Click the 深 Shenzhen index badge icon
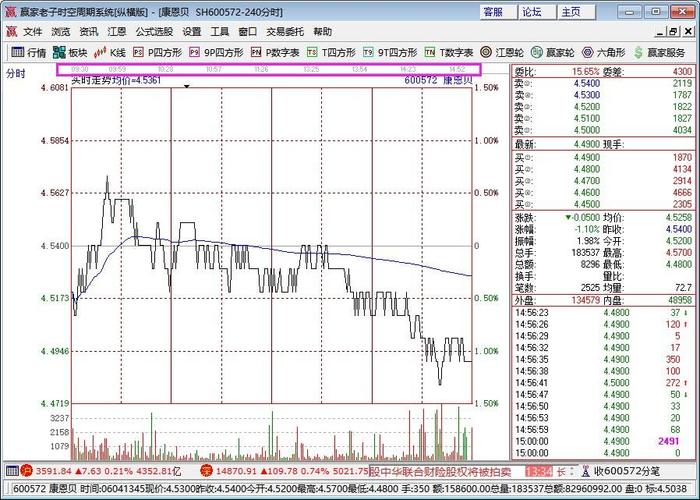The height and width of the screenshot is (500, 700). click(206, 471)
